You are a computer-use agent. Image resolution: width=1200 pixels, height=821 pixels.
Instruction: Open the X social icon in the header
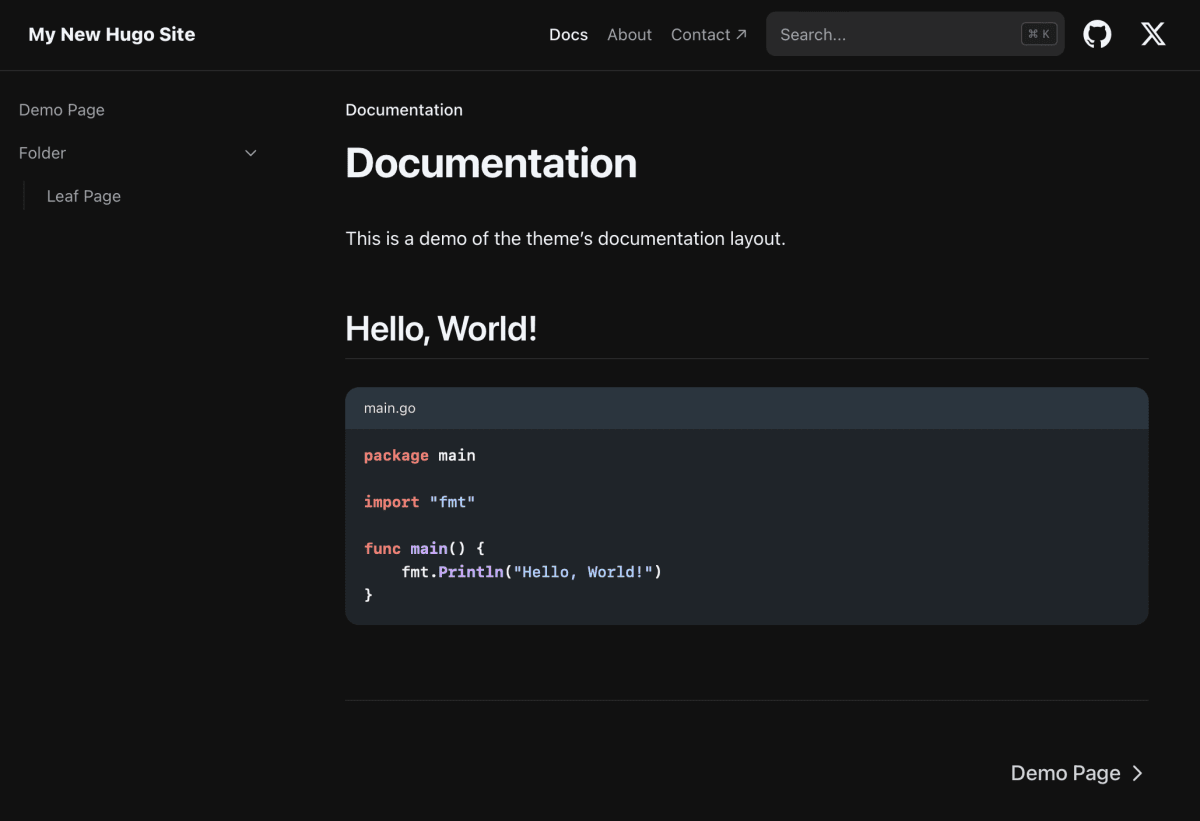(x=1153, y=34)
